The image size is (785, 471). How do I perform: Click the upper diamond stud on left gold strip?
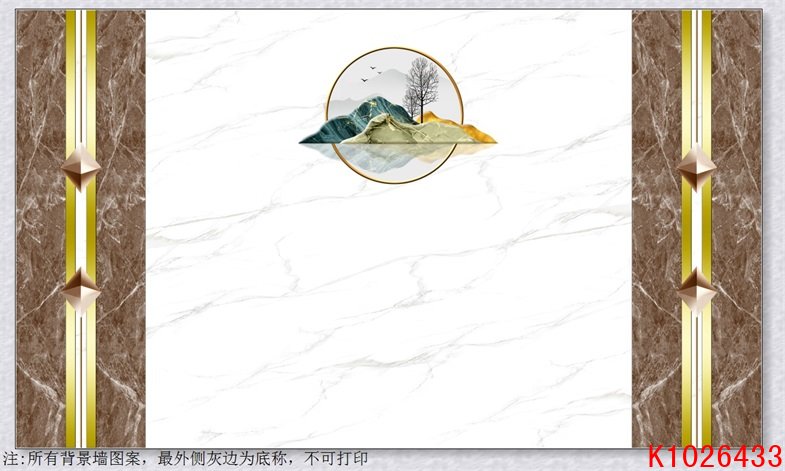81,168
